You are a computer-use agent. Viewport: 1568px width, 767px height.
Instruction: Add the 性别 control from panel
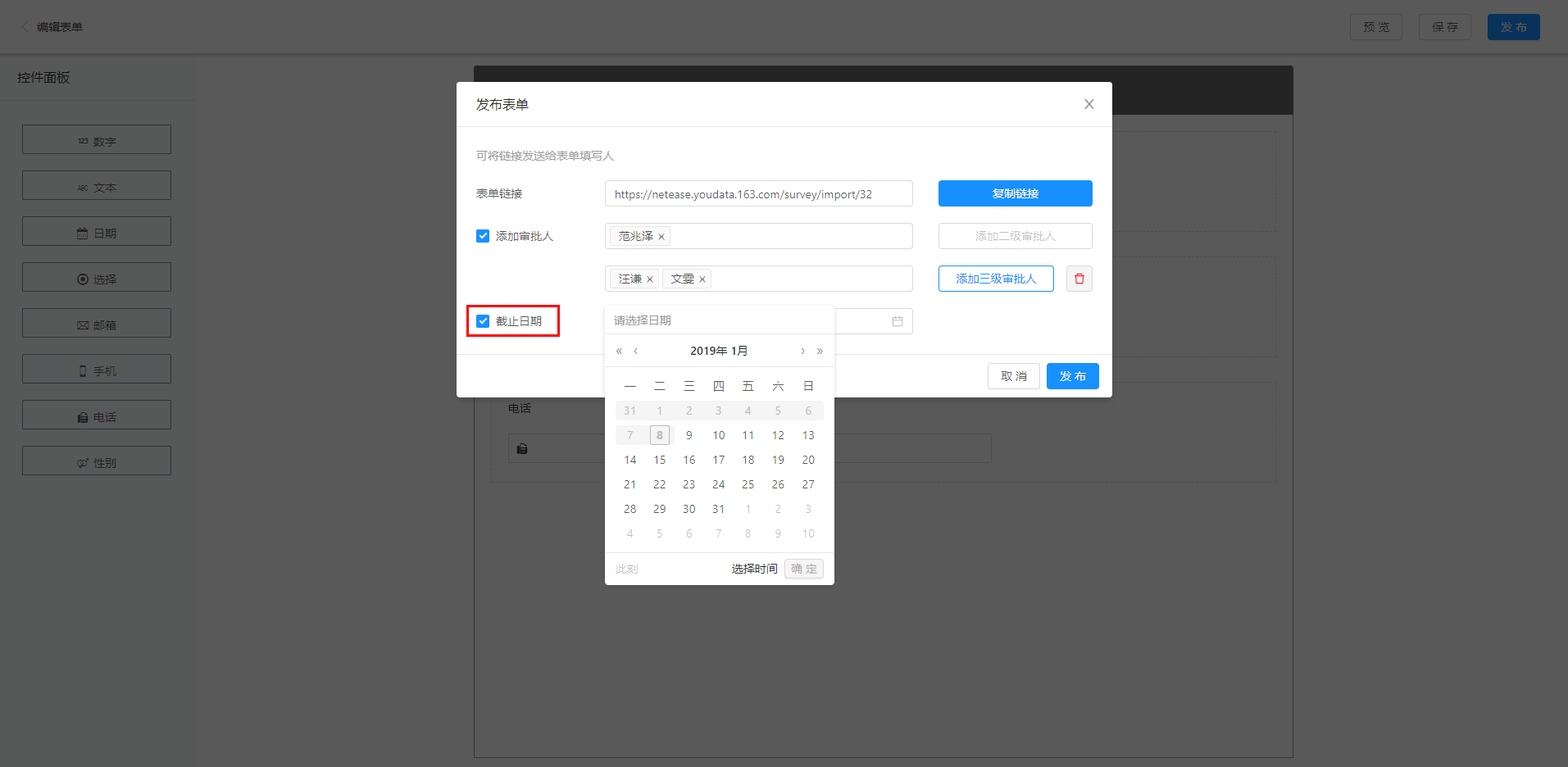[97, 461]
